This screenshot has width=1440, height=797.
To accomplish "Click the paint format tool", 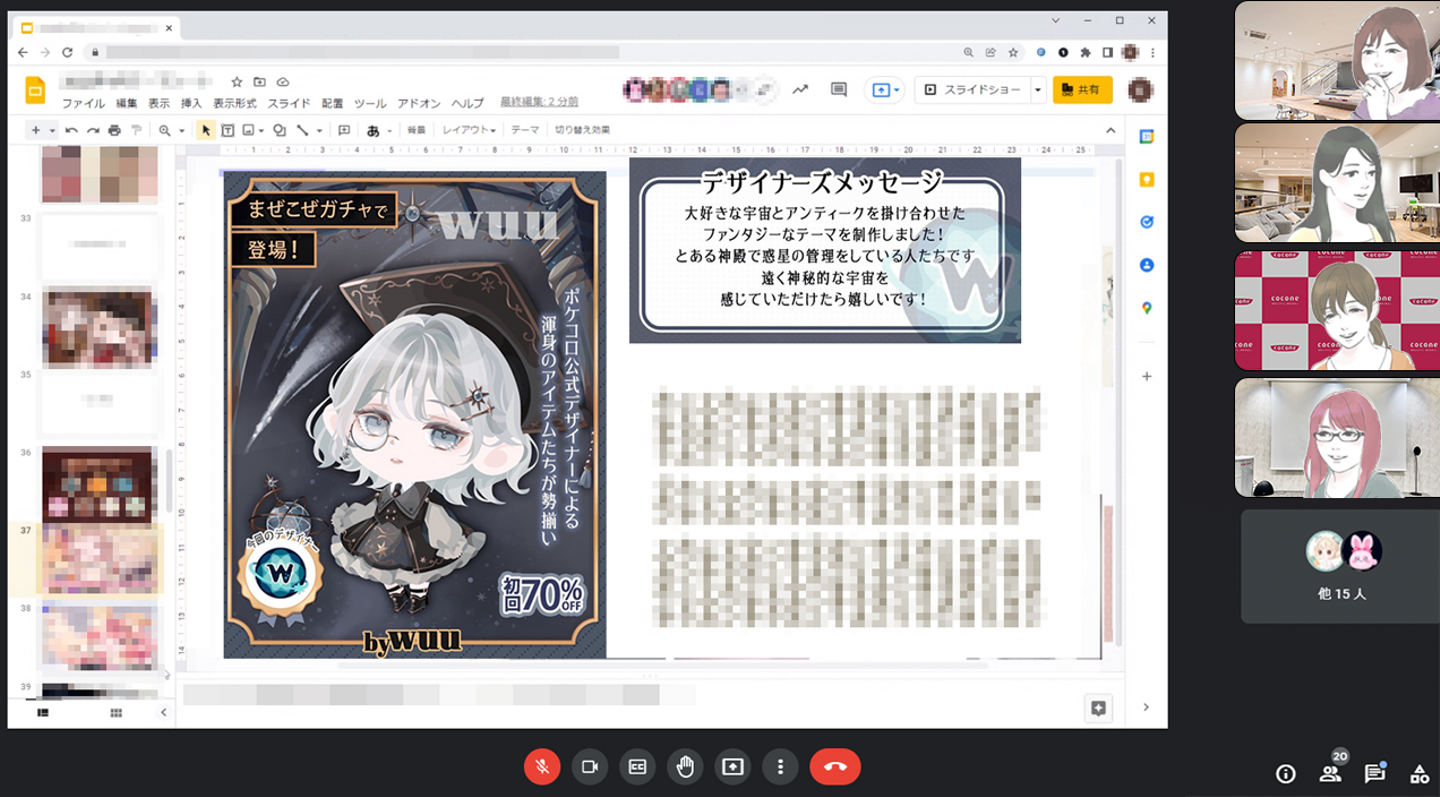I will pos(136,130).
